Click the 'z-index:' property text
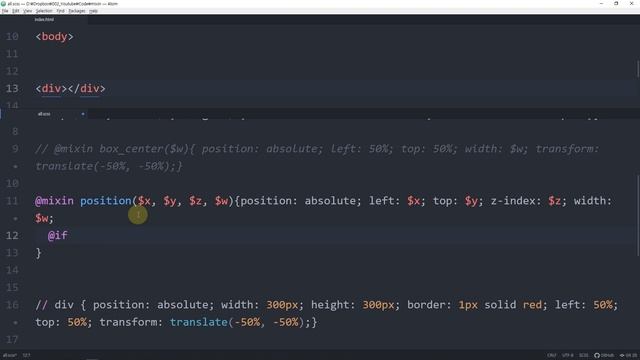Viewport: 640px width, 360px height. (x=516, y=201)
